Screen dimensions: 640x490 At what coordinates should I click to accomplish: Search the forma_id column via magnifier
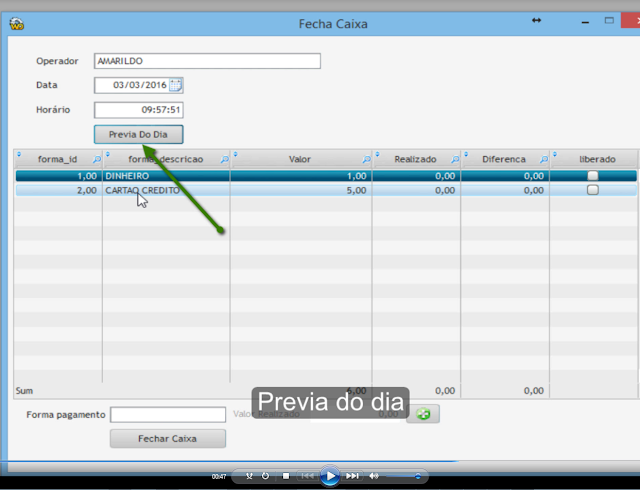pos(97,160)
